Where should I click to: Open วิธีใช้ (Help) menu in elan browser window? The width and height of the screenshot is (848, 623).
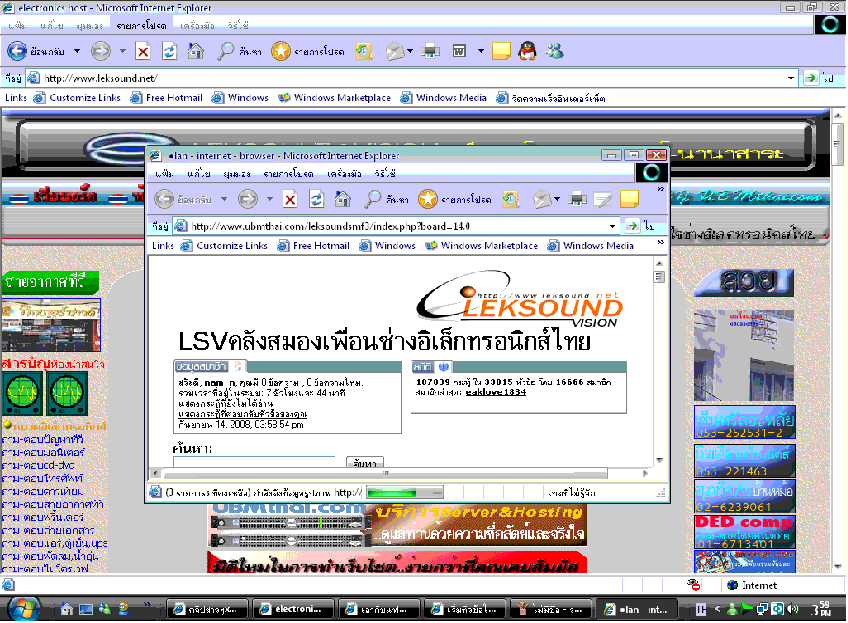pyautogui.click(x=385, y=174)
